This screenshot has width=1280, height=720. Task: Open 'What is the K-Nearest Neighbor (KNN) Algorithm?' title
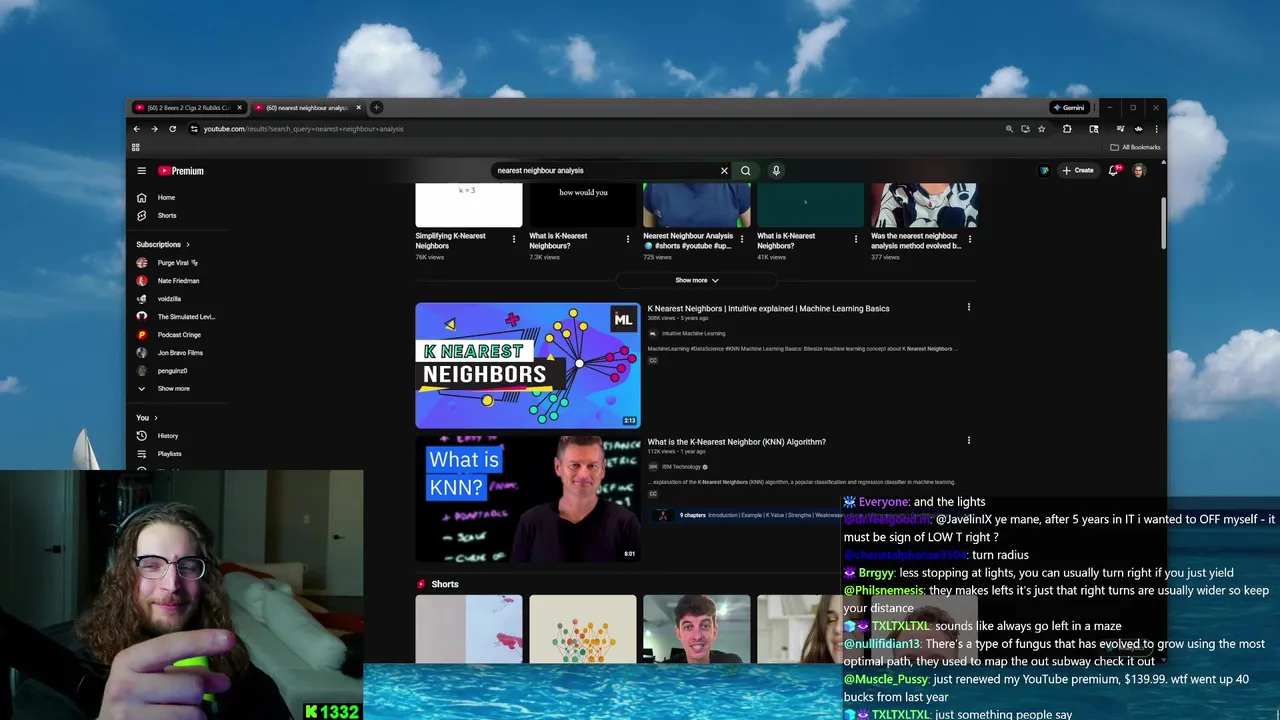point(736,442)
